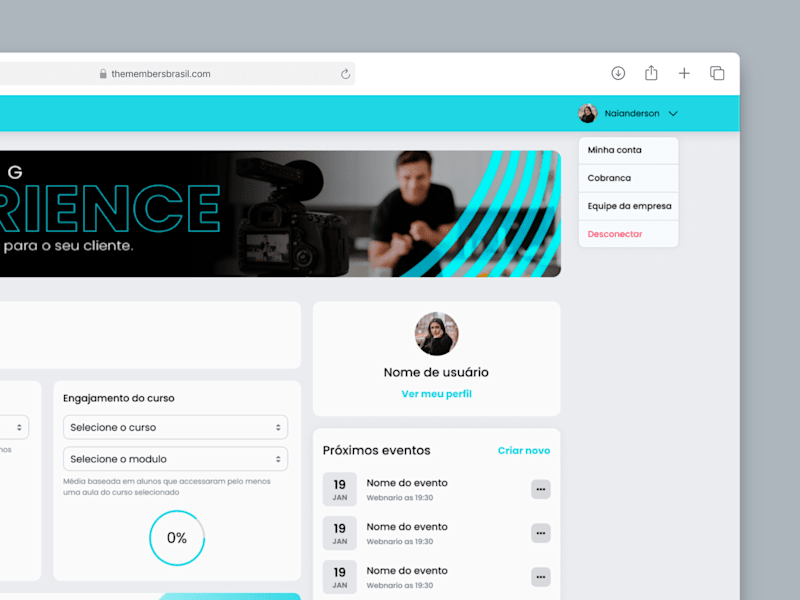The image size is (800, 600).
Task: Click Criar novo in Próximos eventos
Action: [524, 451]
